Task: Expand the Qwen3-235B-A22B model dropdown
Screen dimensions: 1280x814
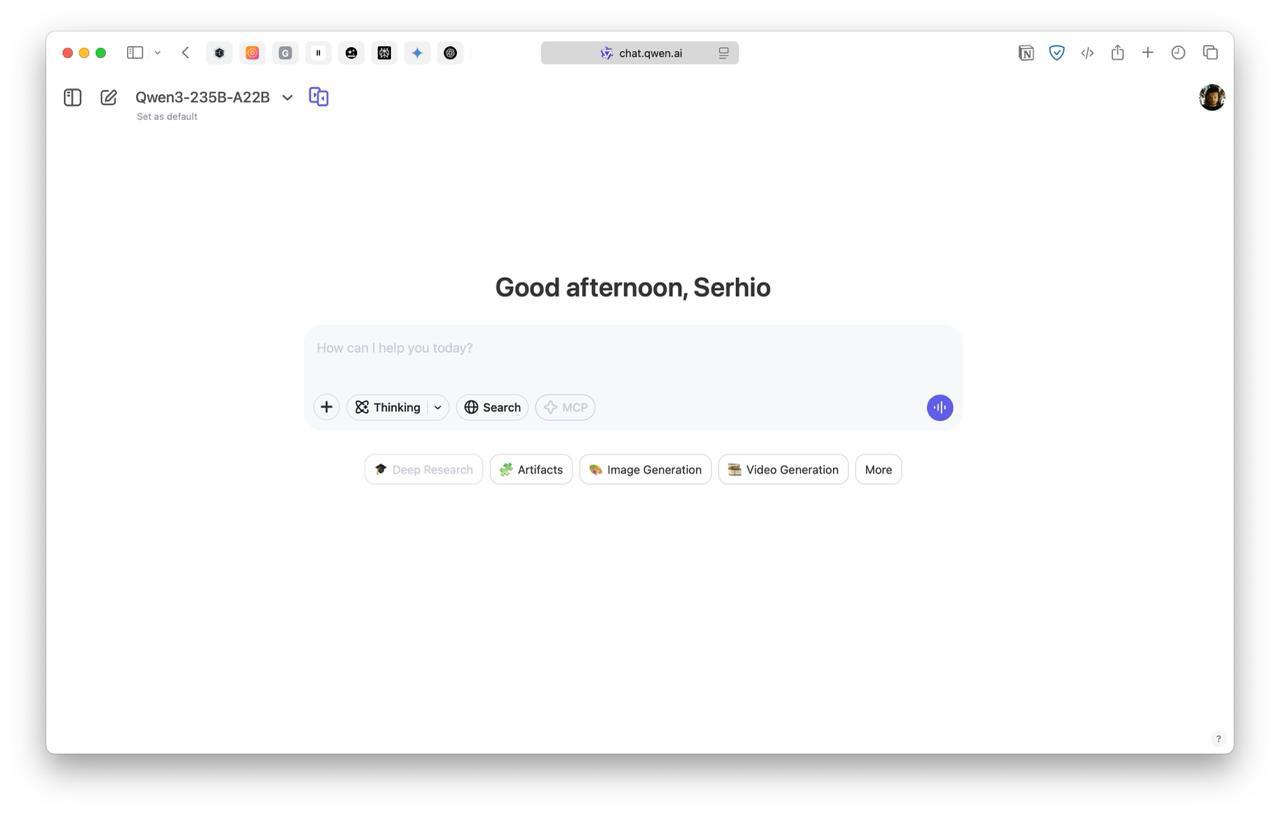Action: click(x=287, y=97)
